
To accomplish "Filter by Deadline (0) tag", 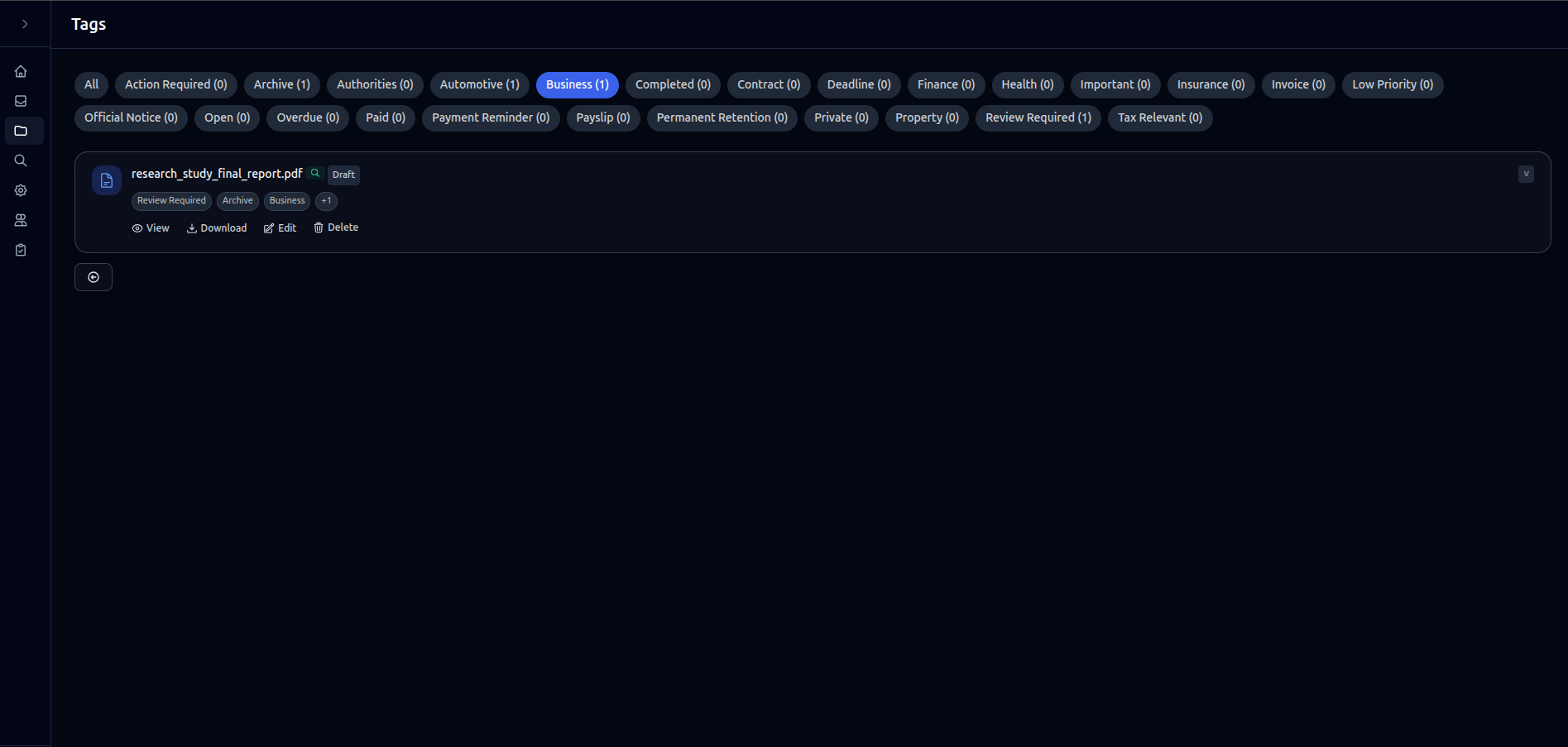I will 859,84.
